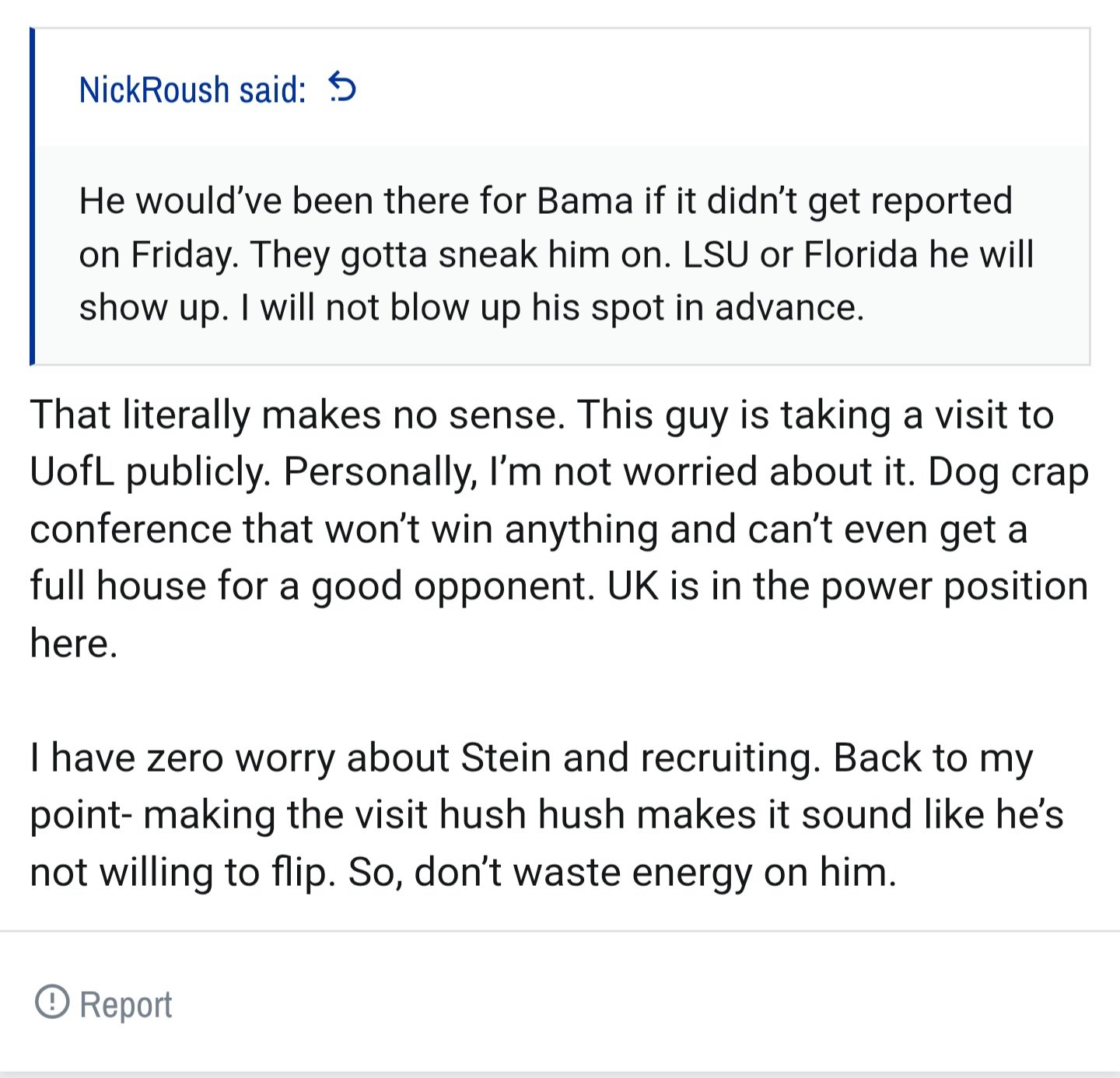
Task: Click the jump-to-original-post arrow icon
Action: click(x=342, y=87)
